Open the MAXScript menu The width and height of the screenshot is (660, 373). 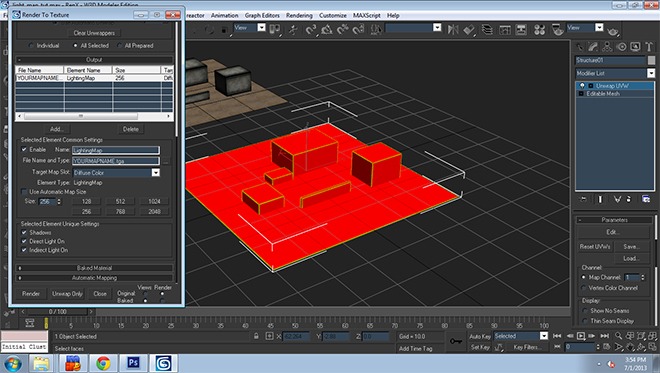tap(366, 16)
